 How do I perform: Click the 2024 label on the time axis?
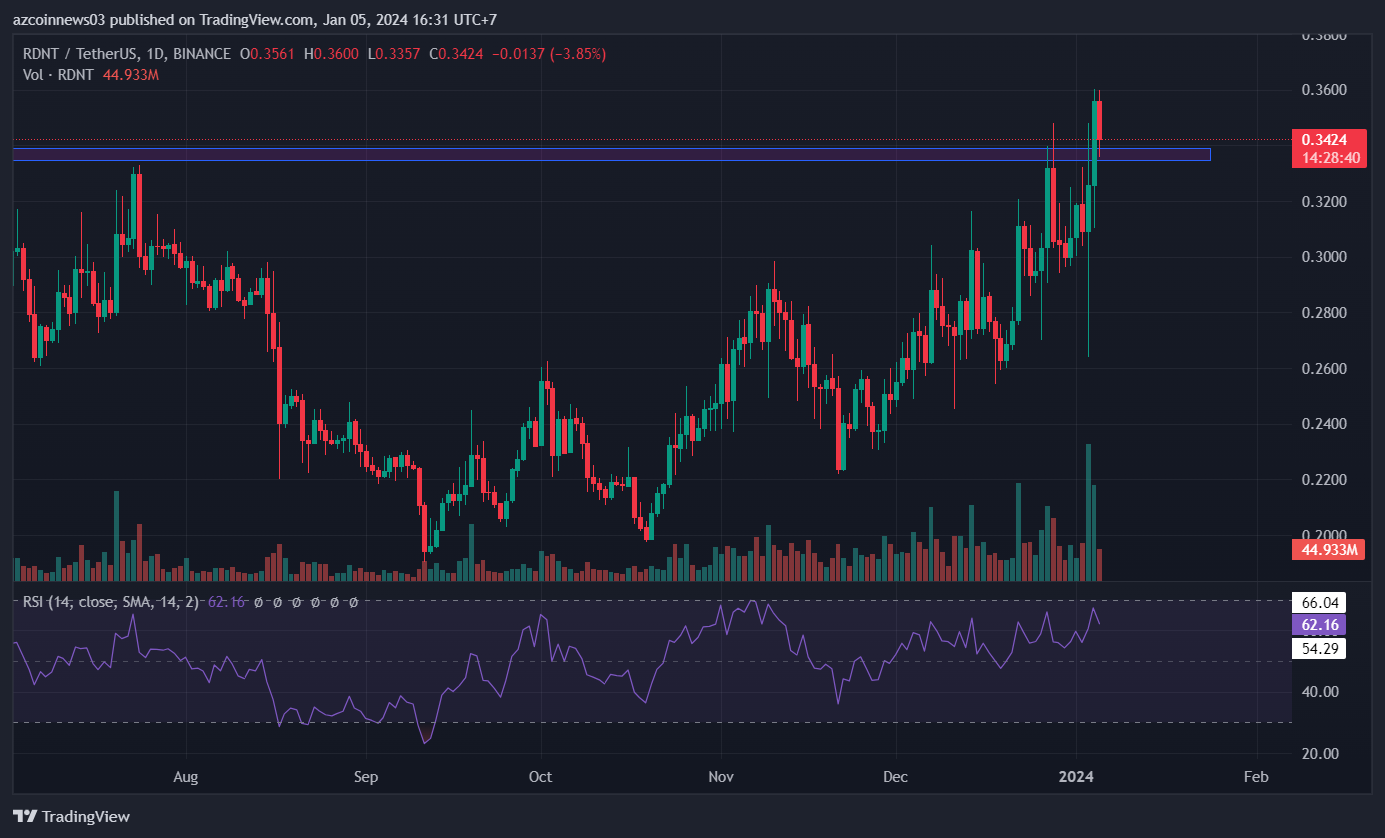pos(1077,777)
